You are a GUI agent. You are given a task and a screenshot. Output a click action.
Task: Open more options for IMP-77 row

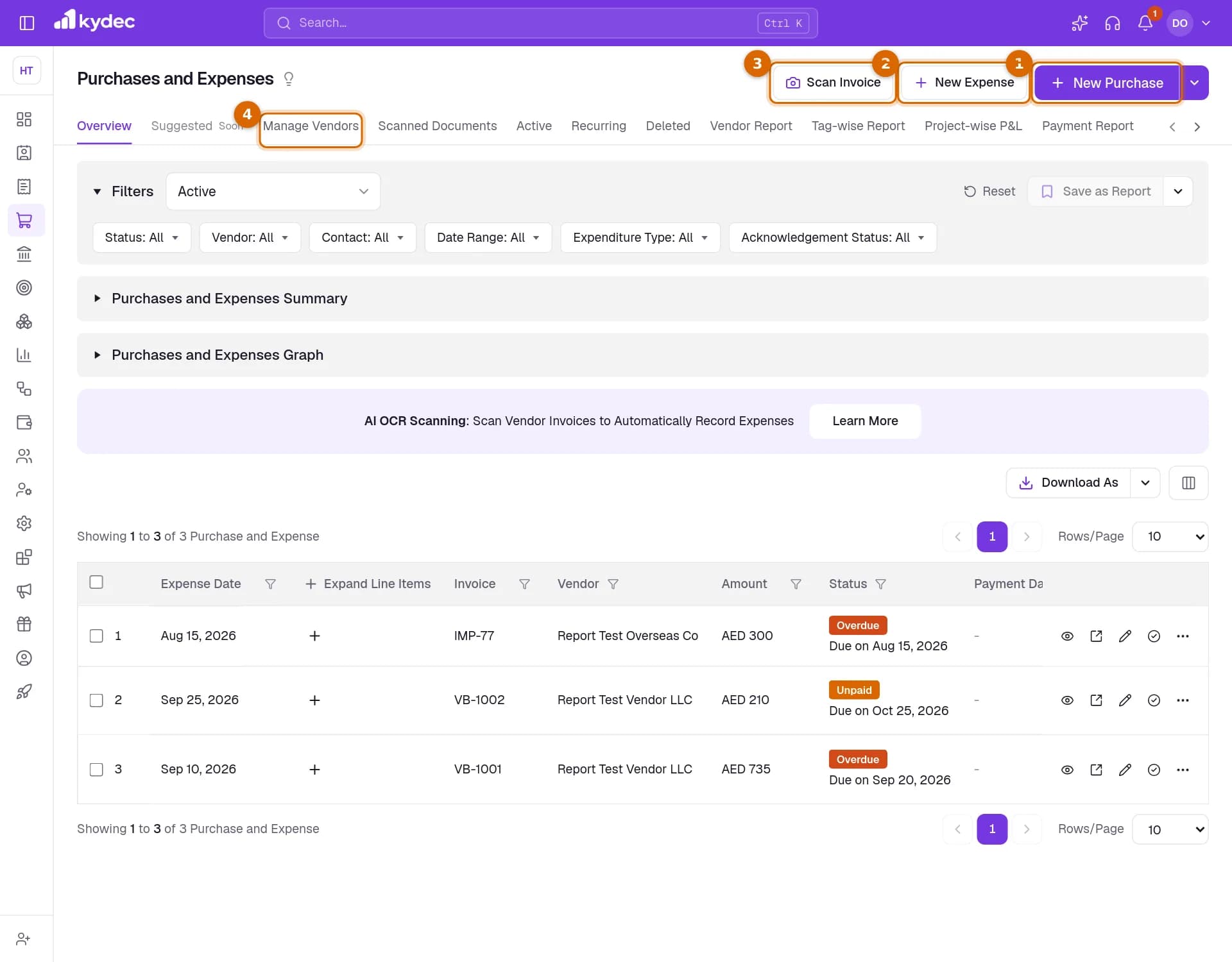[1183, 636]
